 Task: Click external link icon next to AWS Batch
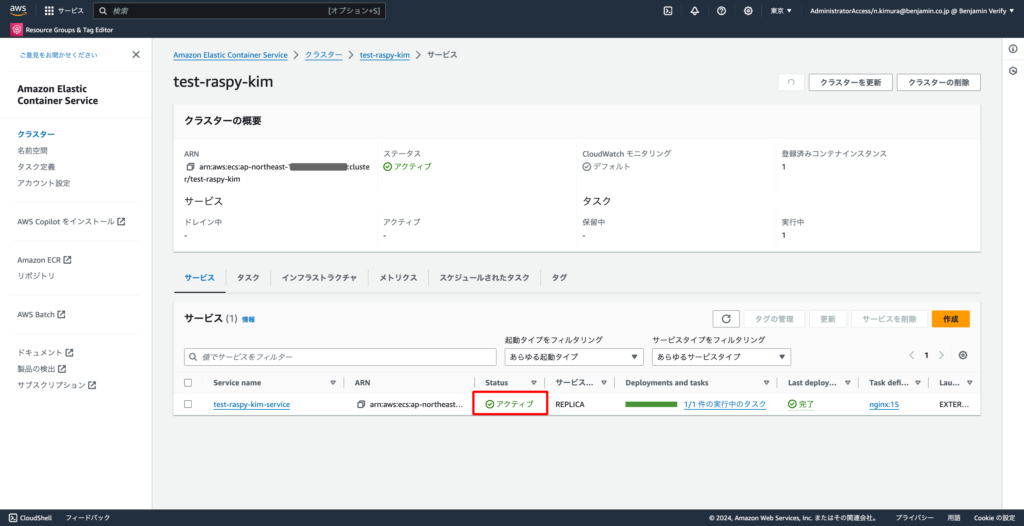pos(61,314)
